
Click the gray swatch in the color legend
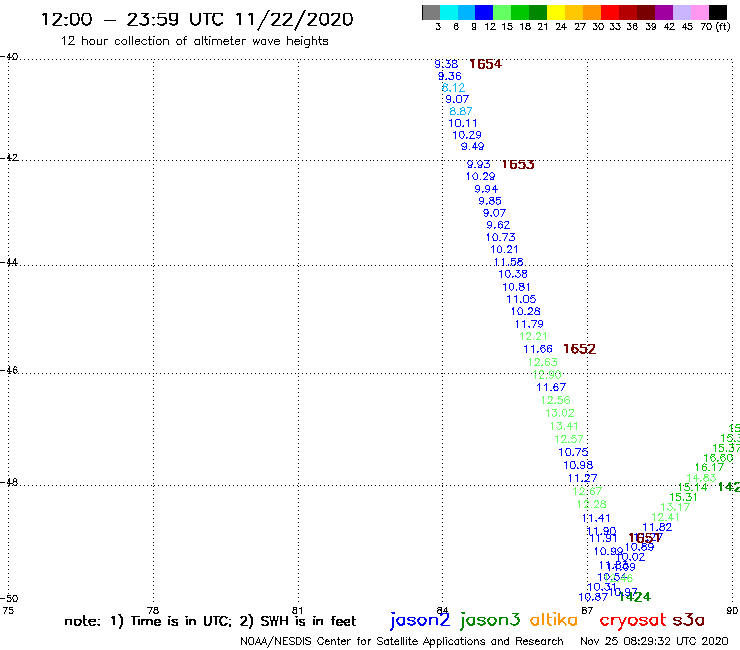(431, 12)
